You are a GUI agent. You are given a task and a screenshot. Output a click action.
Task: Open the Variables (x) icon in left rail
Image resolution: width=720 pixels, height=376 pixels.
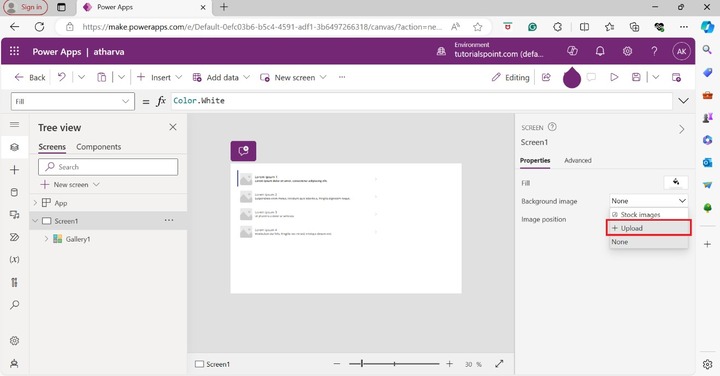click(x=15, y=260)
